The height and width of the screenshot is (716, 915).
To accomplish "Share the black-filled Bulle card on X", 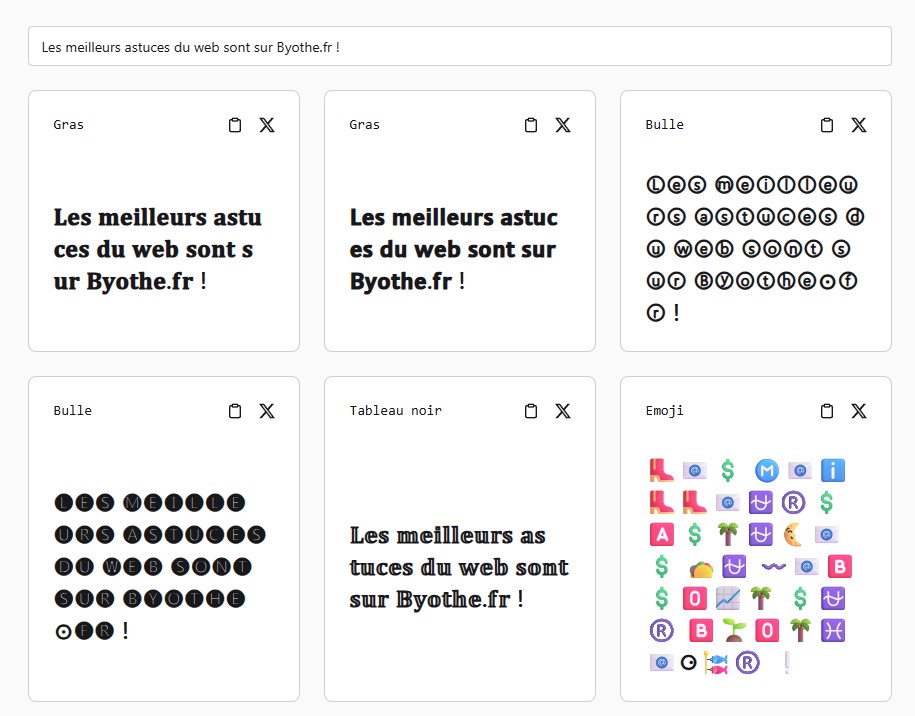I will tap(267, 411).
